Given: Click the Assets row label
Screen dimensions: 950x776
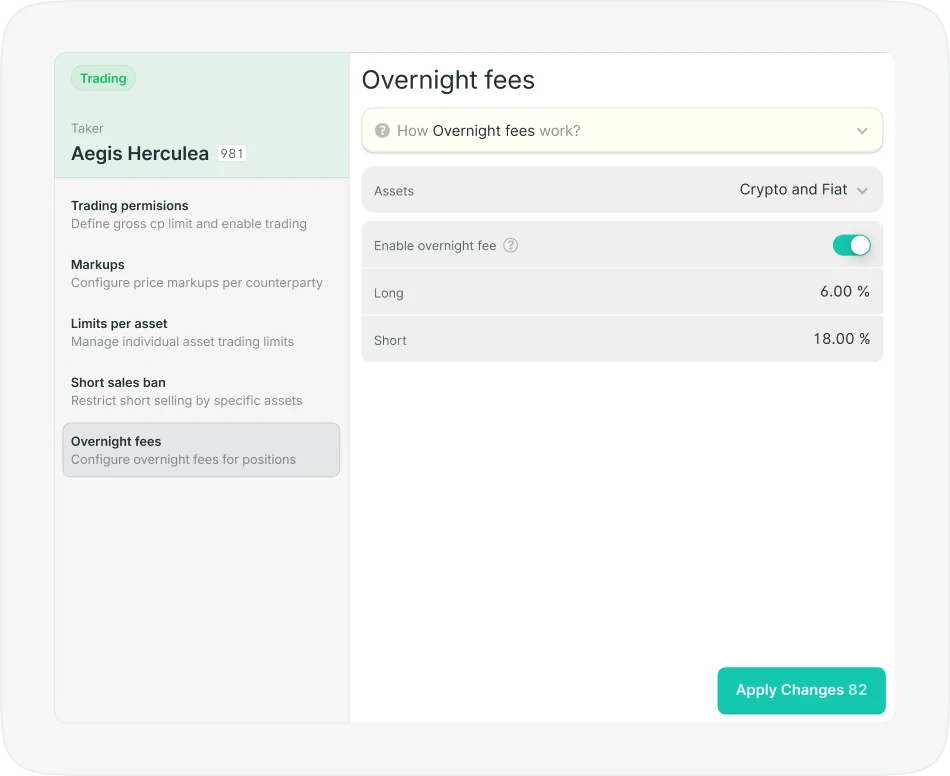Looking at the screenshot, I should point(394,191).
